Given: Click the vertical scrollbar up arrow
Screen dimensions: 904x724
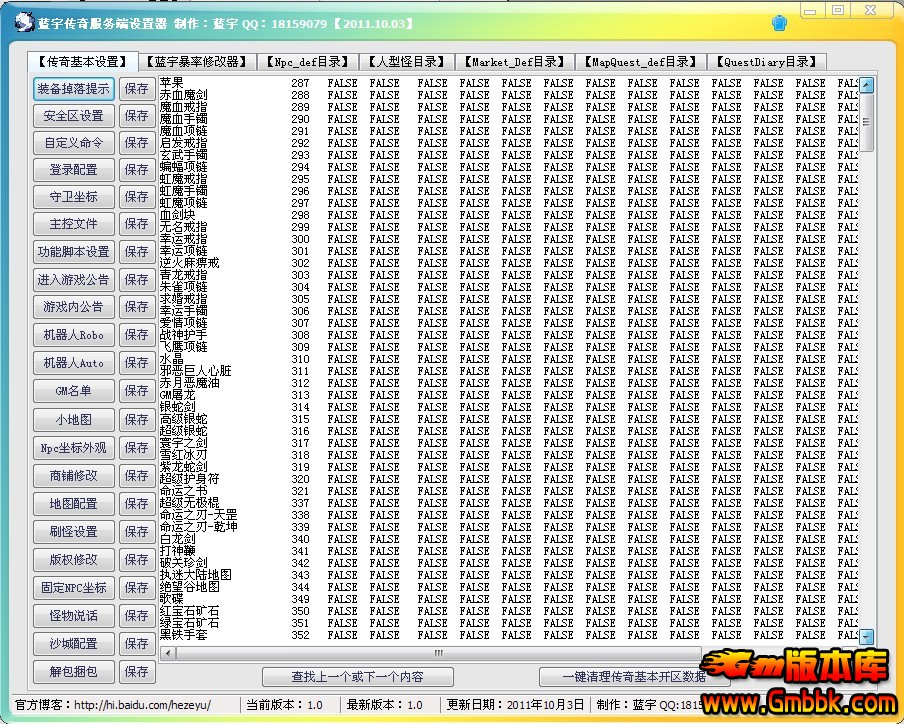Looking at the screenshot, I should (867, 85).
